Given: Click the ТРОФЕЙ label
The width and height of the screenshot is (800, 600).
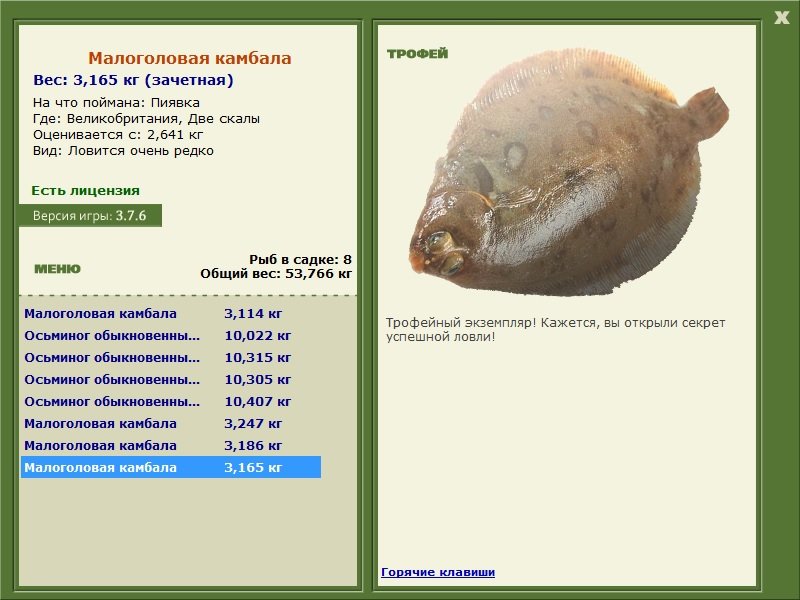Looking at the screenshot, I should [x=417, y=54].
